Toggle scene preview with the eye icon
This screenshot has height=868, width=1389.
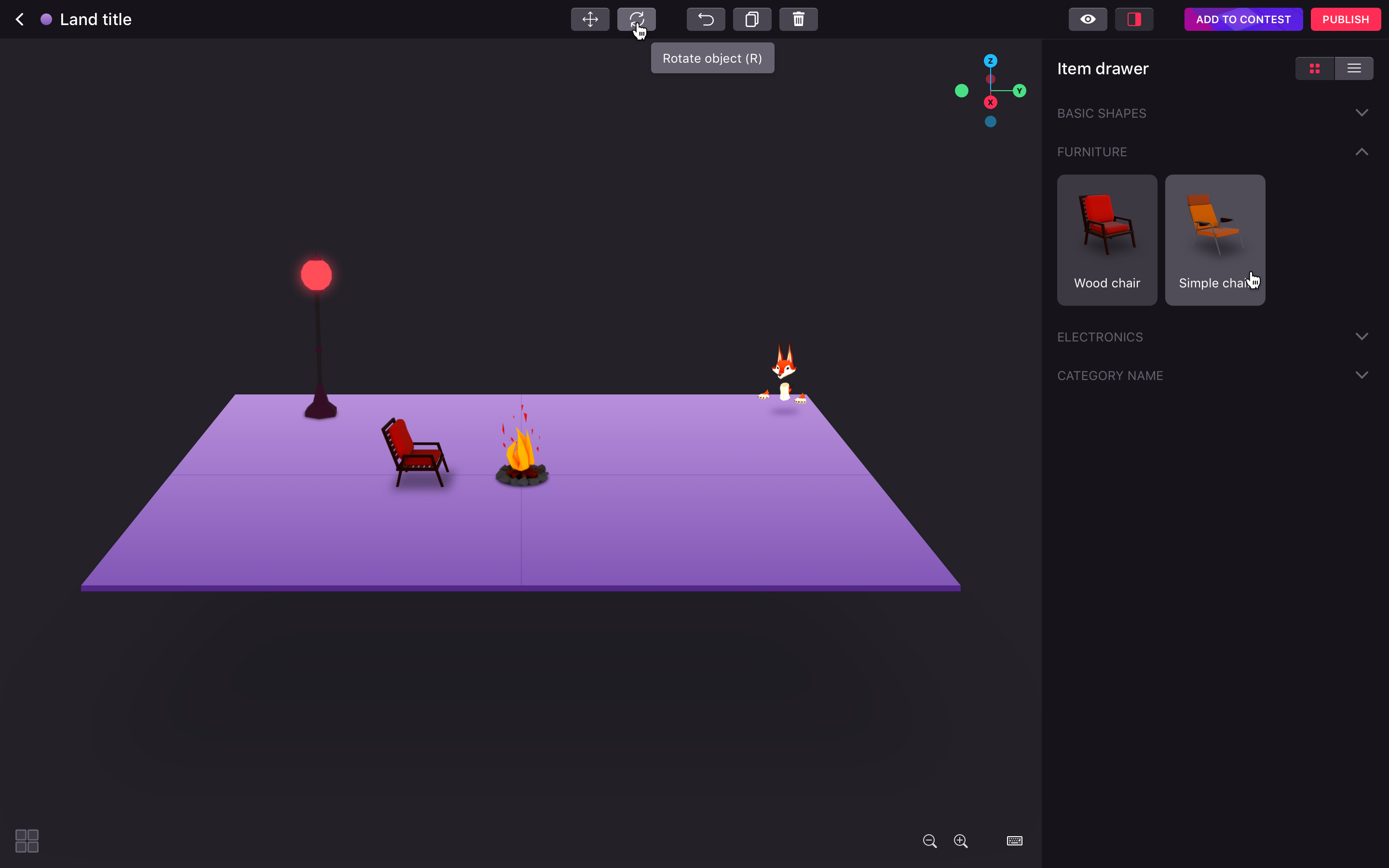[x=1087, y=19]
